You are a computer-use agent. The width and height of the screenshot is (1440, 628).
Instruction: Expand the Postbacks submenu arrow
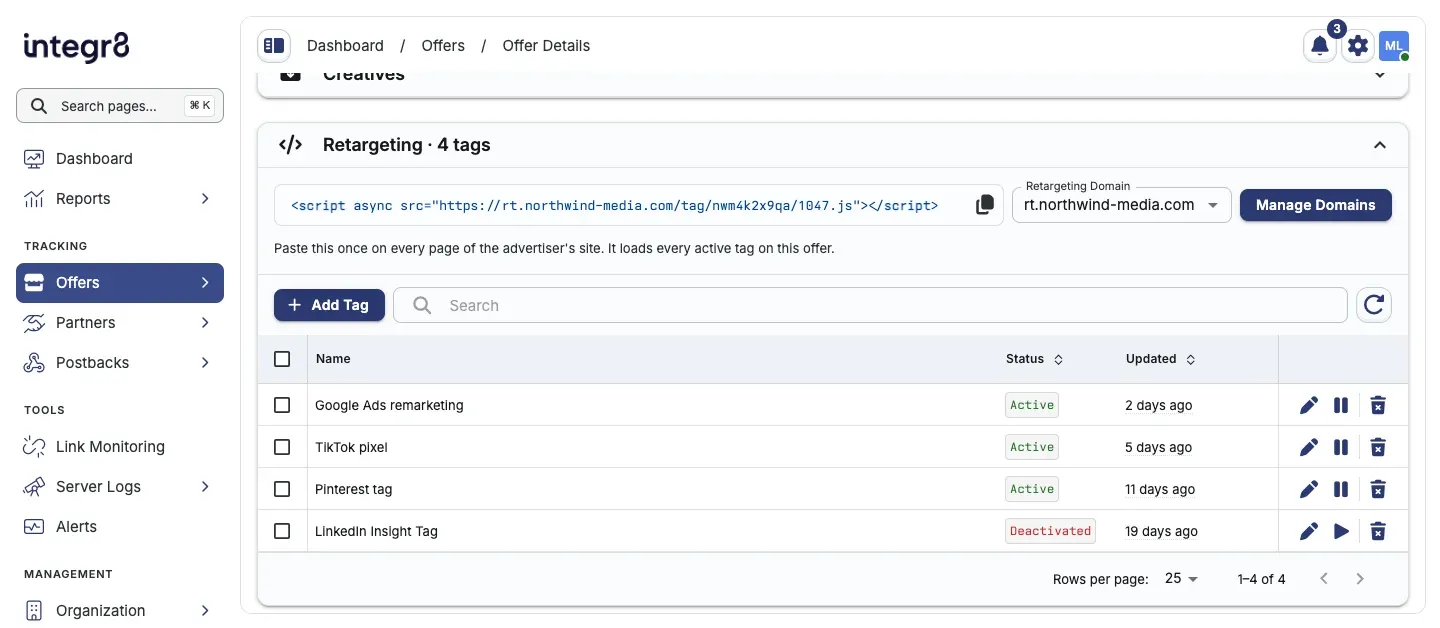click(205, 362)
